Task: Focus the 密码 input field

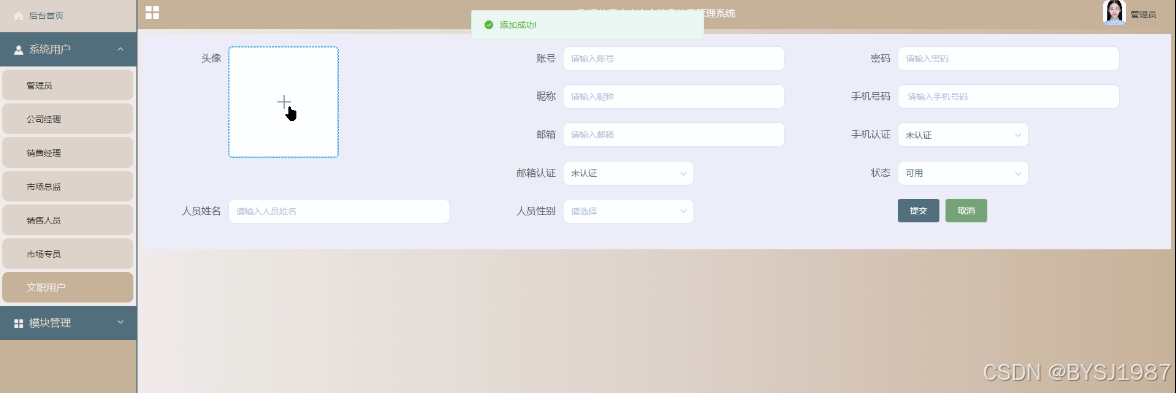Action: coord(1009,58)
